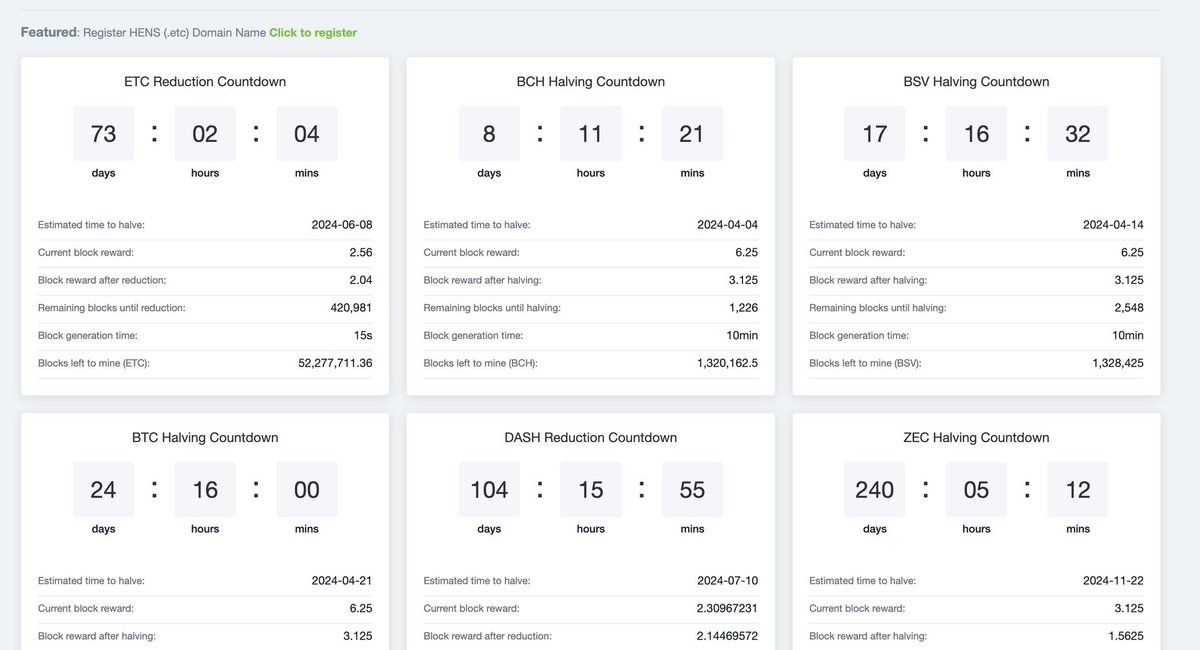
Task: Select BCH remaining blocks value 1,226
Action: point(743,307)
